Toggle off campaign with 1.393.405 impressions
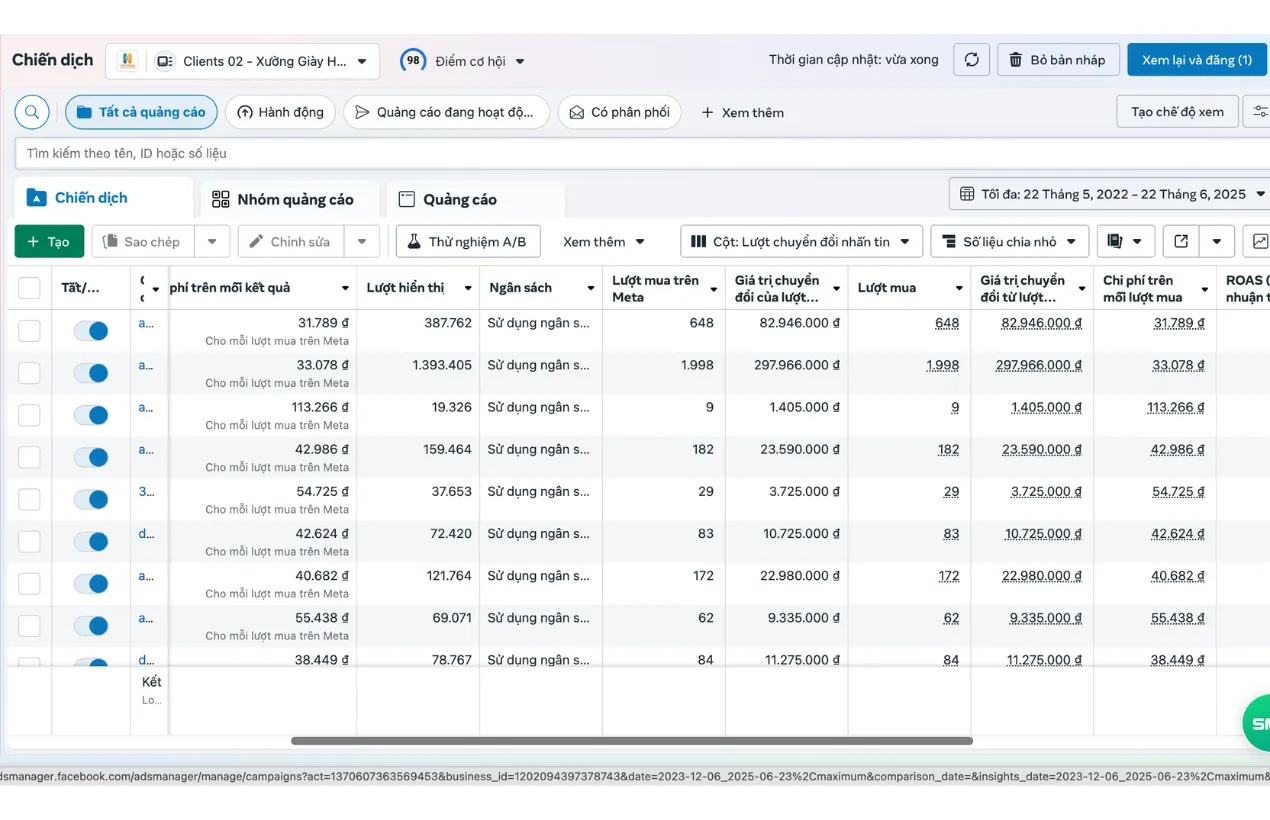The height and width of the screenshot is (820, 1270). click(x=91, y=373)
